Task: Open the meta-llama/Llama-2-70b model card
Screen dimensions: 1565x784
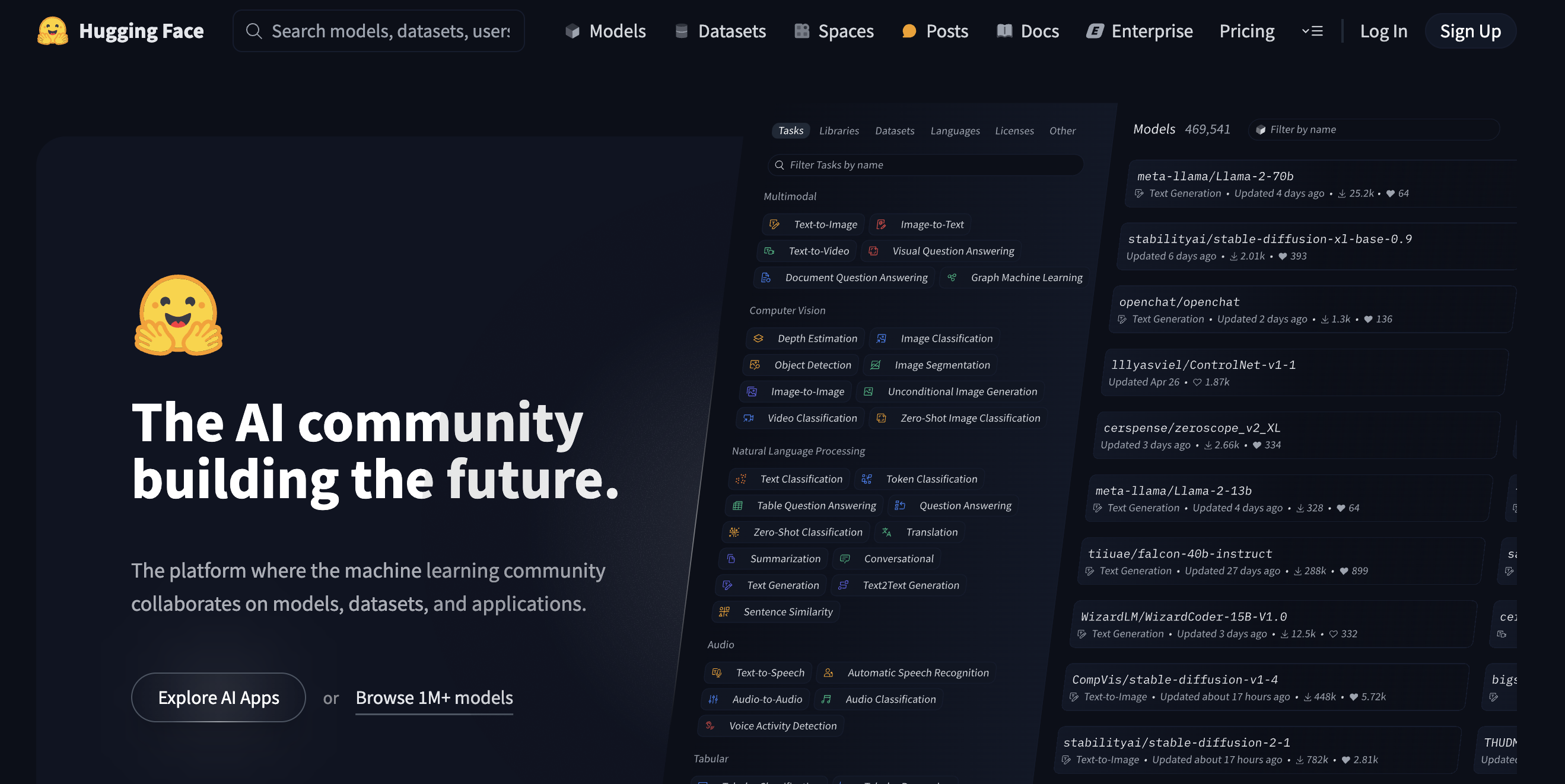Action: tap(1214, 176)
